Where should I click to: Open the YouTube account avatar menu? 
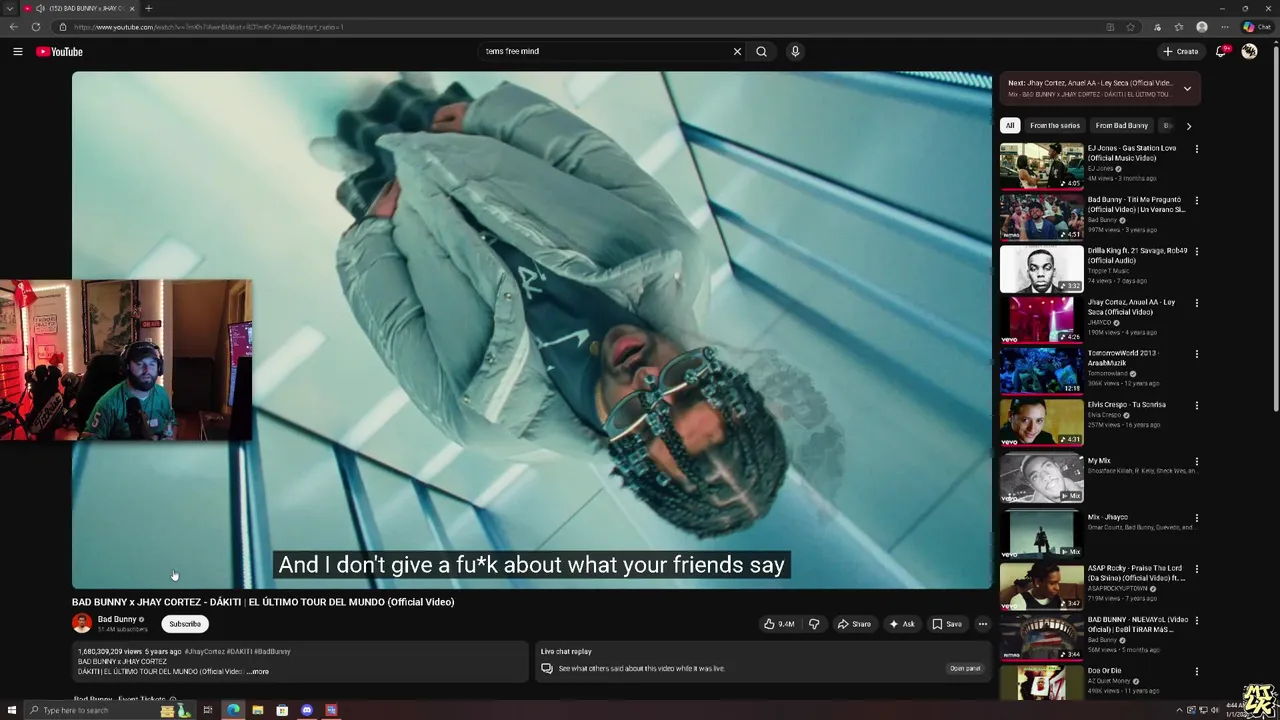(x=1249, y=51)
